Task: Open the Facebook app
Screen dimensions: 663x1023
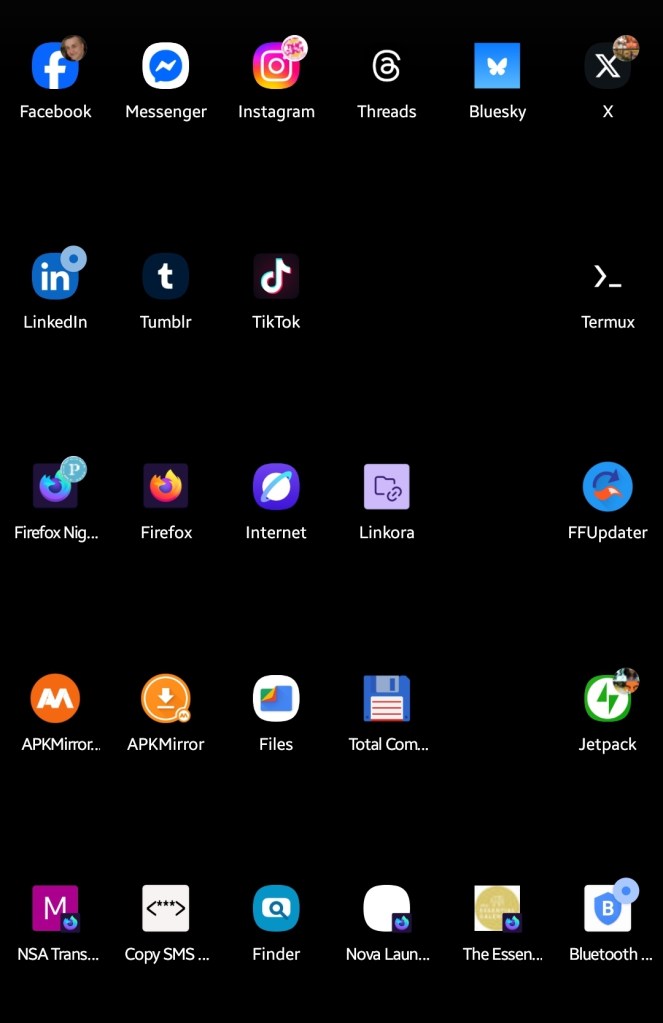Action: point(55,67)
